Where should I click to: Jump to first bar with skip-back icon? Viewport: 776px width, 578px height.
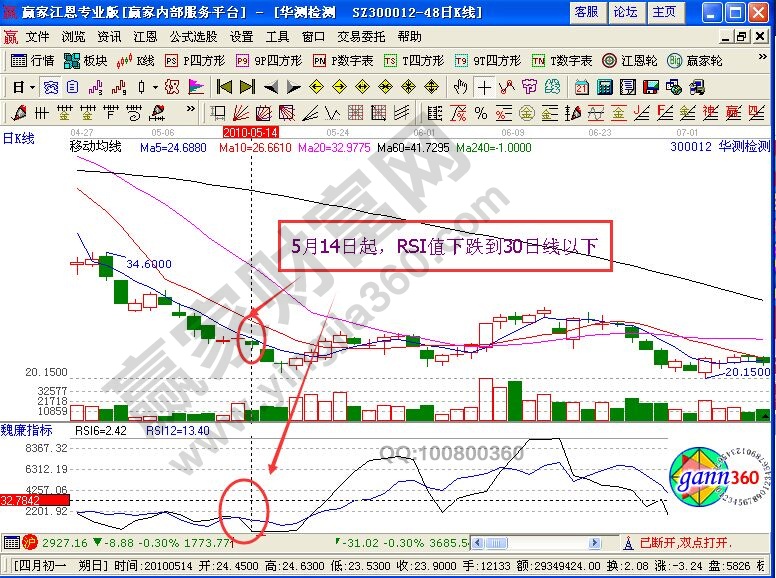pyautogui.click(x=223, y=86)
